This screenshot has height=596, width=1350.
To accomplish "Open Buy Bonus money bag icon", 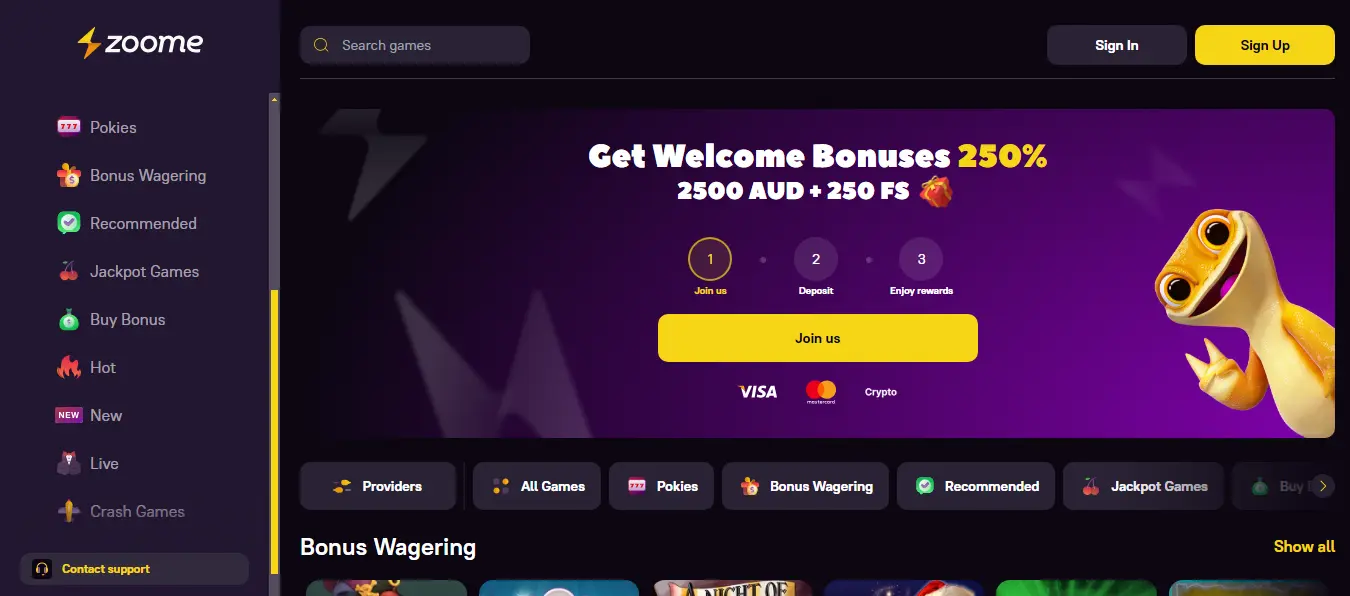I will point(68,319).
